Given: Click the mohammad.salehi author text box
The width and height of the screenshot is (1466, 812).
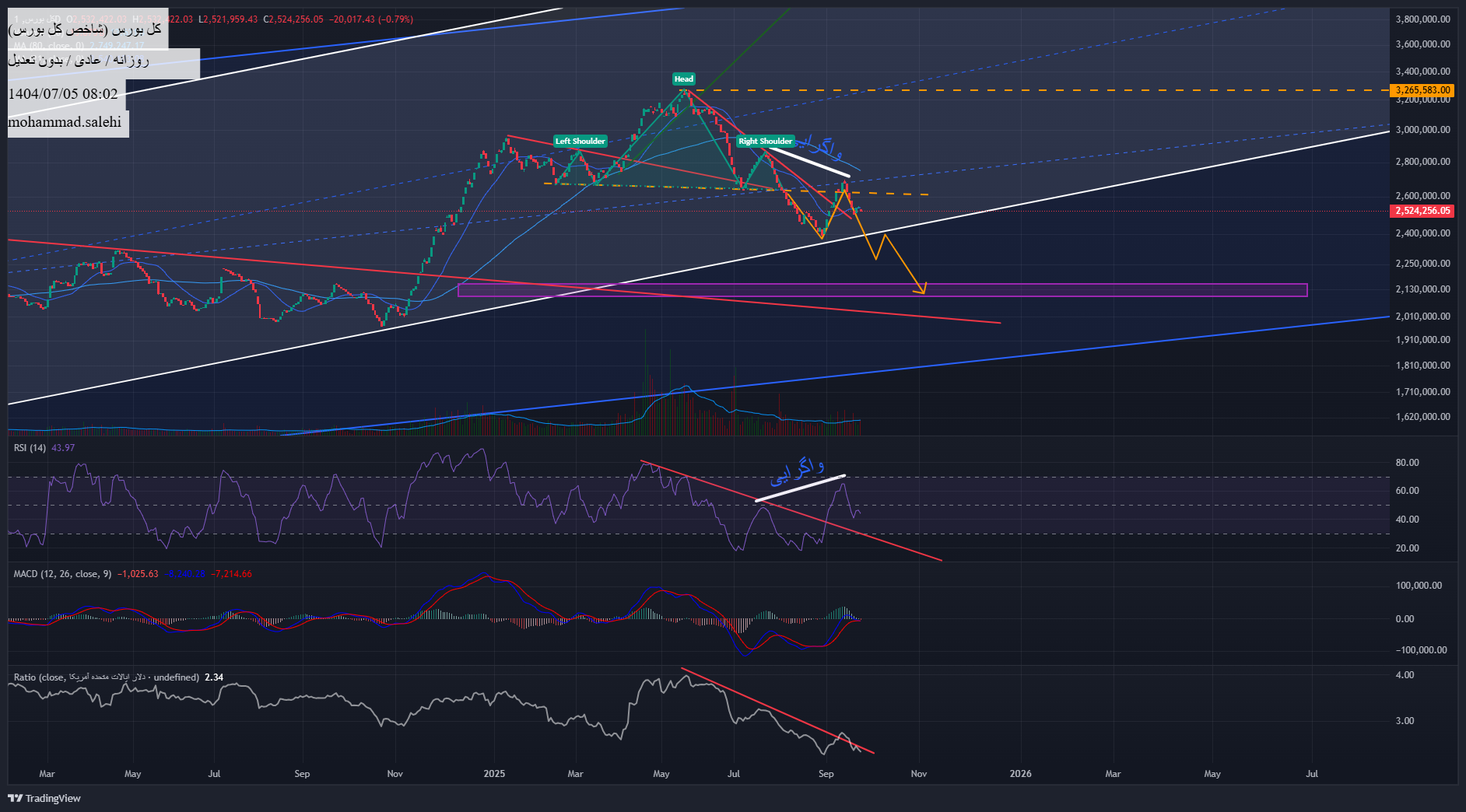Looking at the screenshot, I should point(67,122).
